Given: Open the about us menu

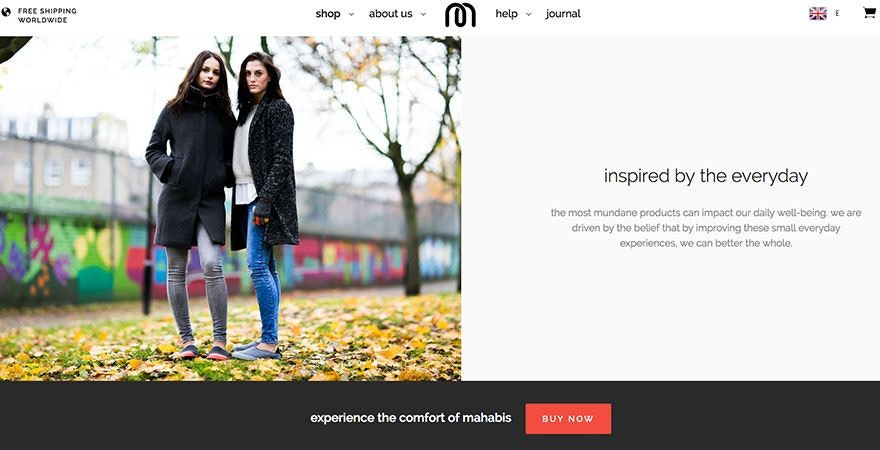Looking at the screenshot, I should (x=391, y=13).
